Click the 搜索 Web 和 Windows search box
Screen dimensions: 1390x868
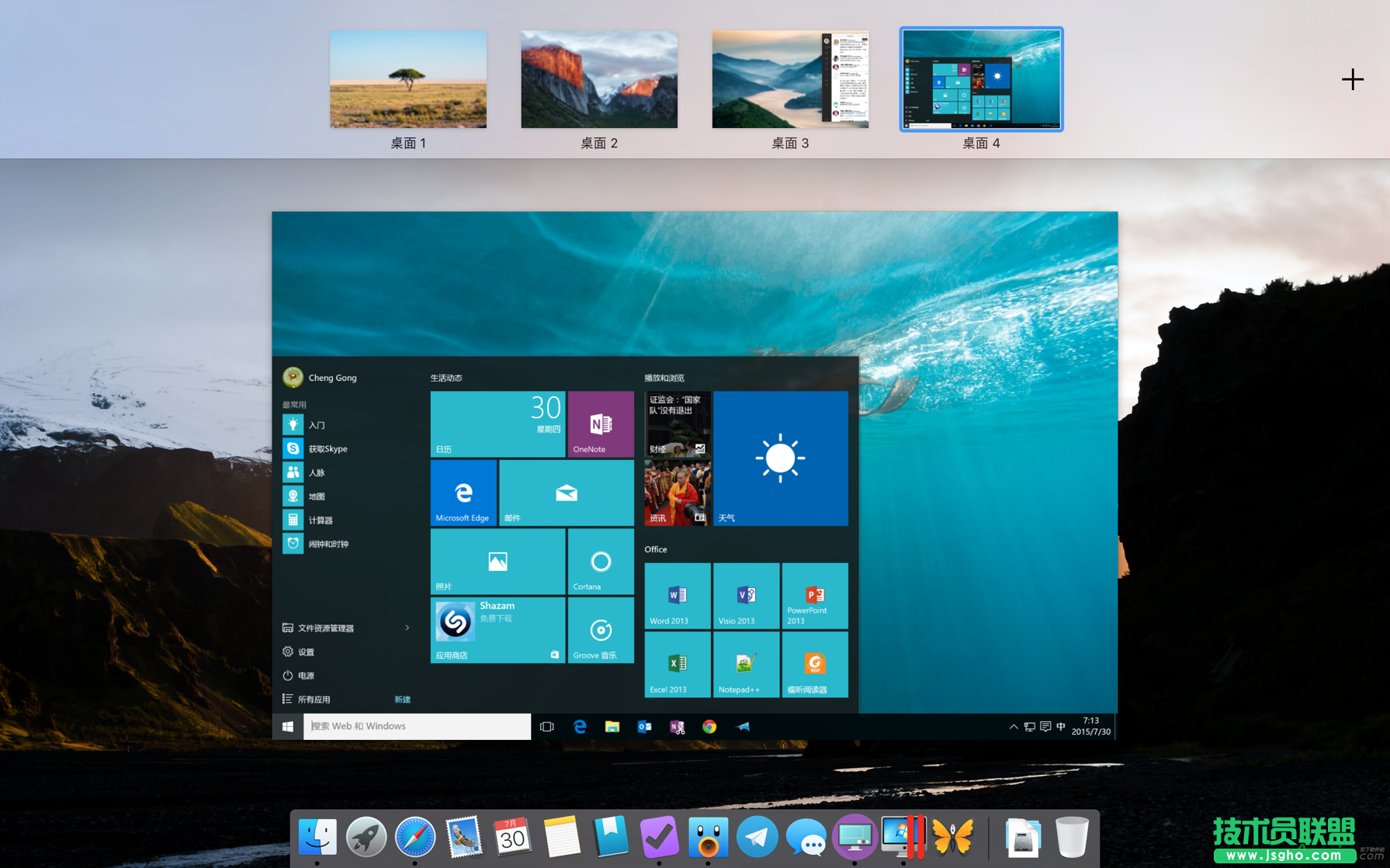pos(417,727)
